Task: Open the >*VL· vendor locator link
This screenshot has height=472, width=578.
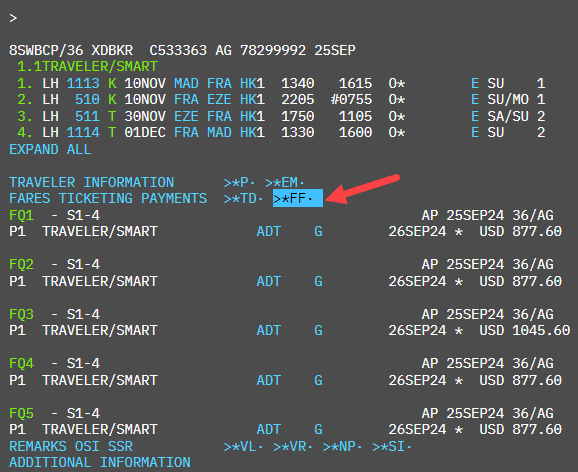Action: (244, 447)
